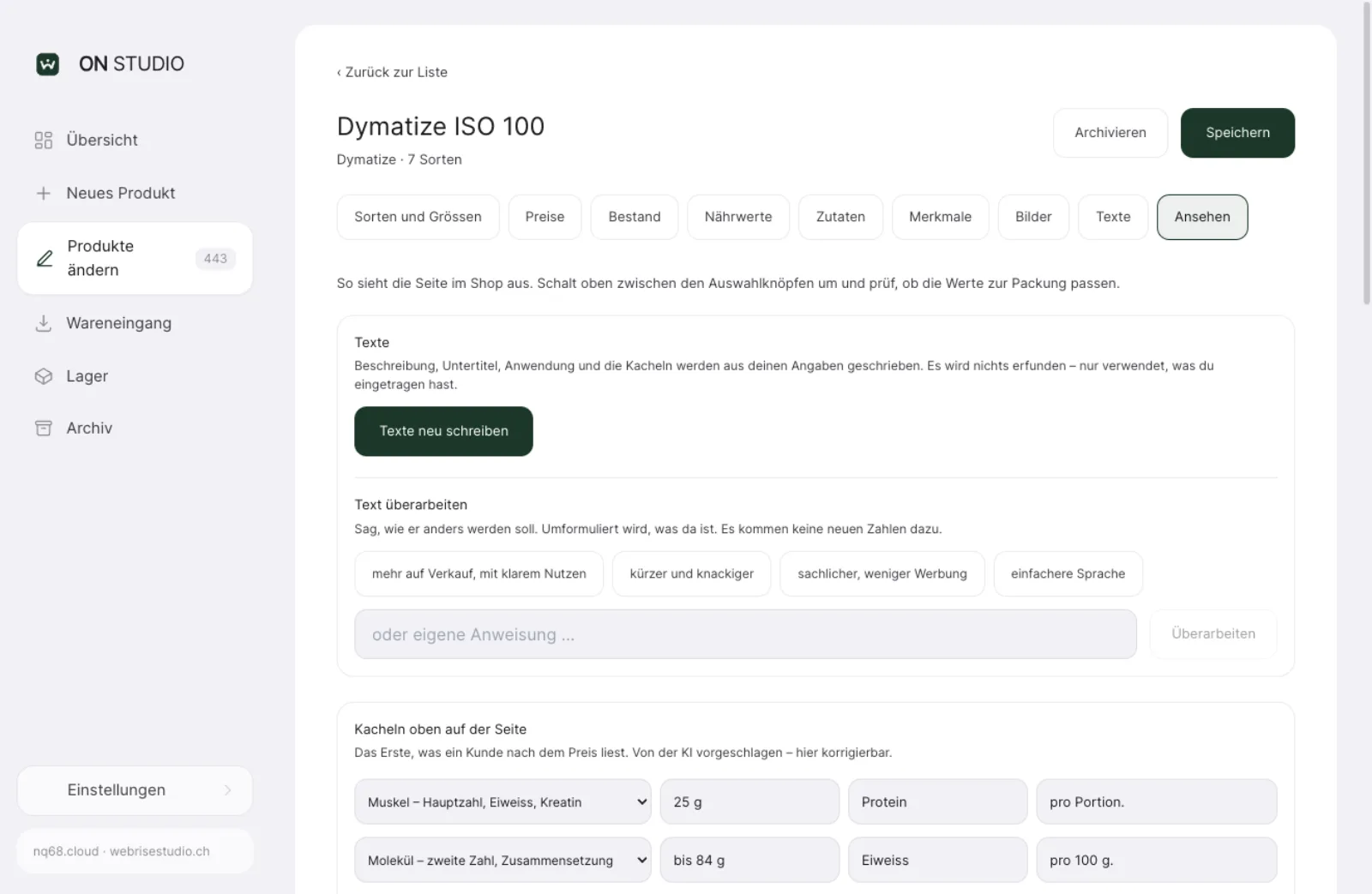Switch to Zutaten tab
The image size is (1372, 894).
pos(840,217)
